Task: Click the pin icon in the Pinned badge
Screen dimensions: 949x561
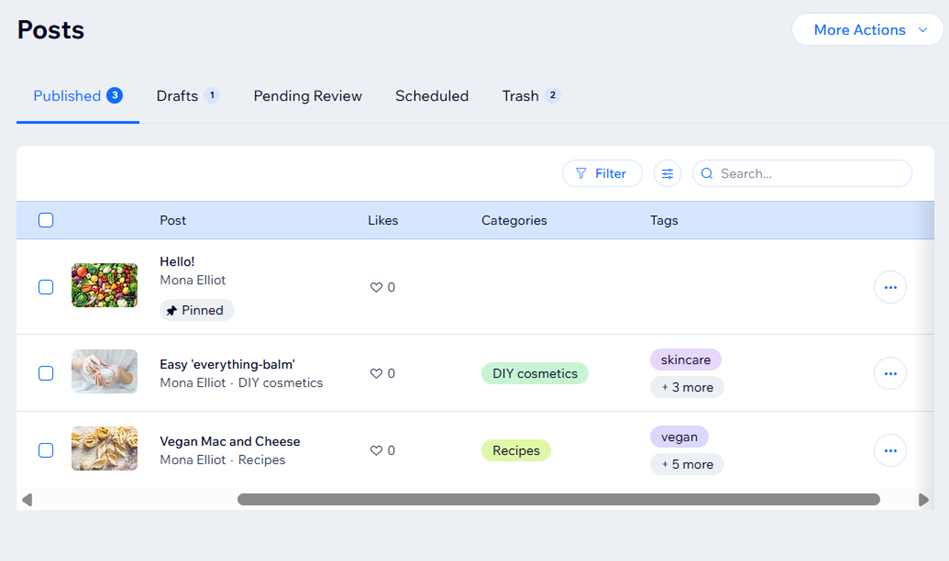Action: [x=172, y=311]
